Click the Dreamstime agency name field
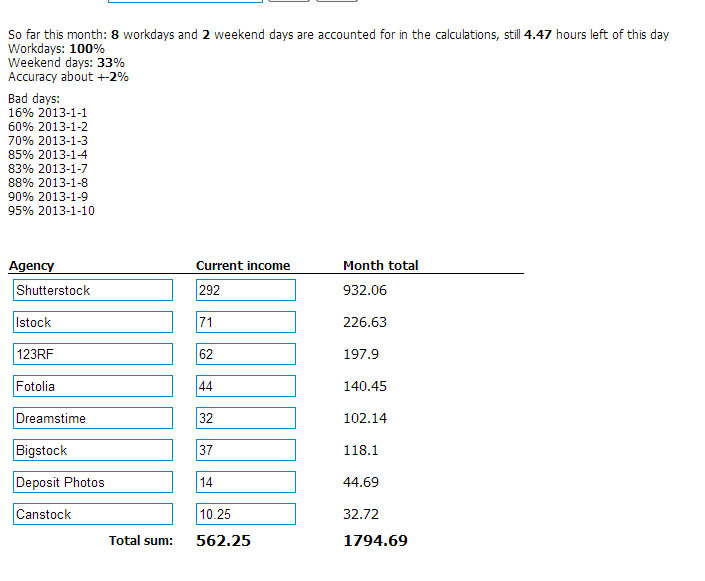Screen dimensions: 705x581 click(93, 418)
